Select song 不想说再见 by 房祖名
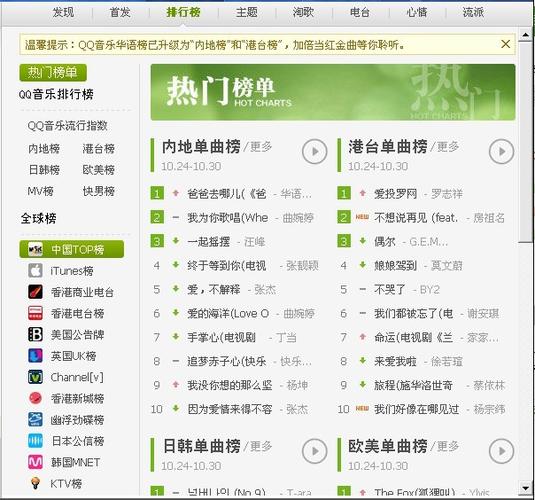 [416, 218]
